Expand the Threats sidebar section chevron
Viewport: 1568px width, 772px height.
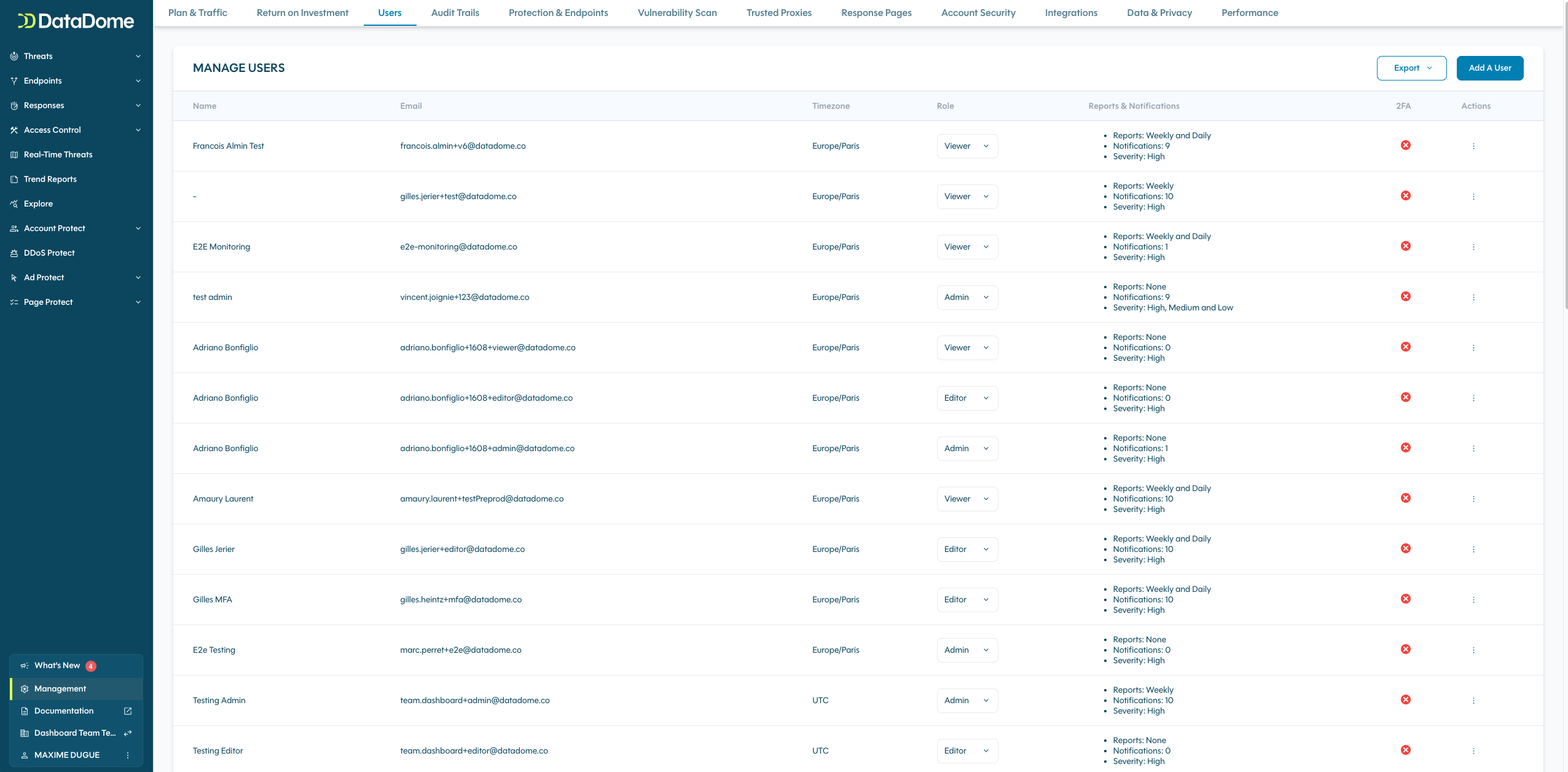coord(138,57)
